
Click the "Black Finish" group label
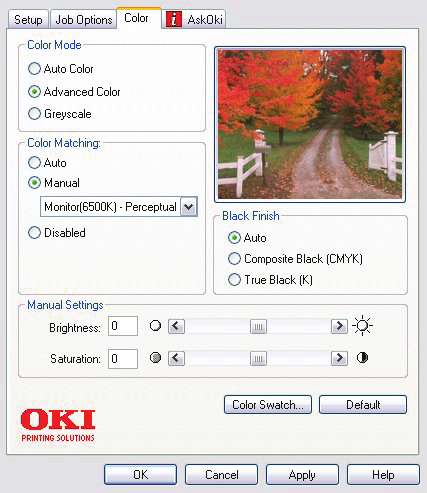[251, 216]
